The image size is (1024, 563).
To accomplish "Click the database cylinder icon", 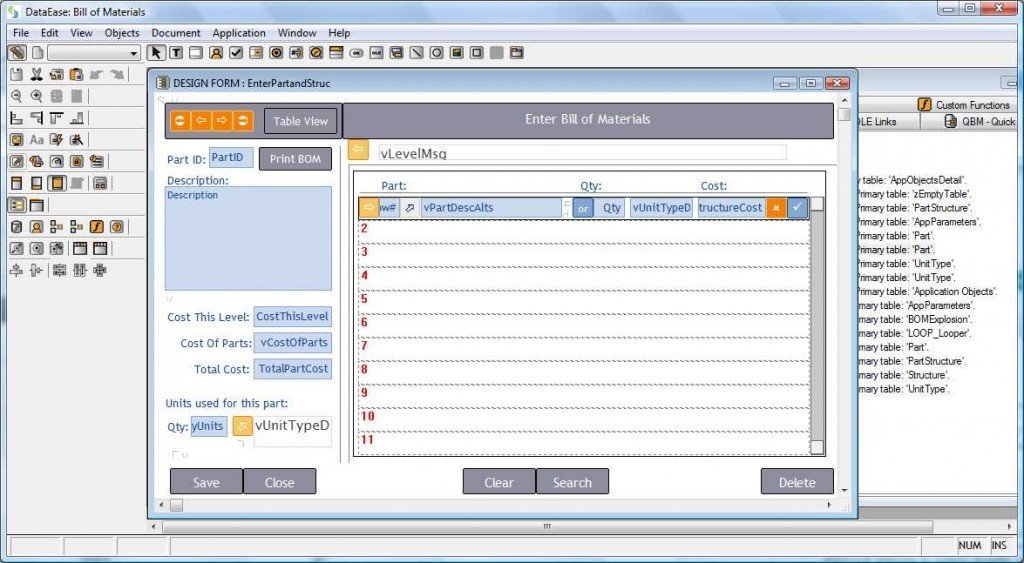I will point(16,227).
